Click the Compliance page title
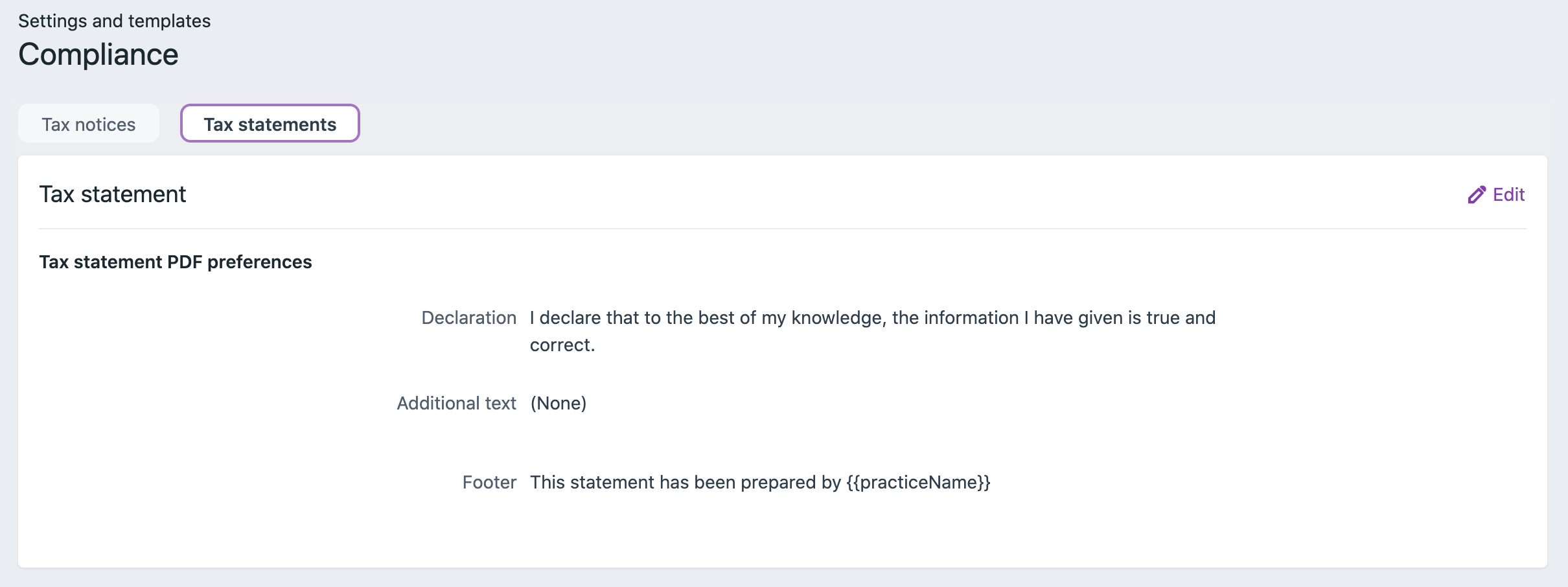The image size is (1568, 587). click(x=98, y=54)
